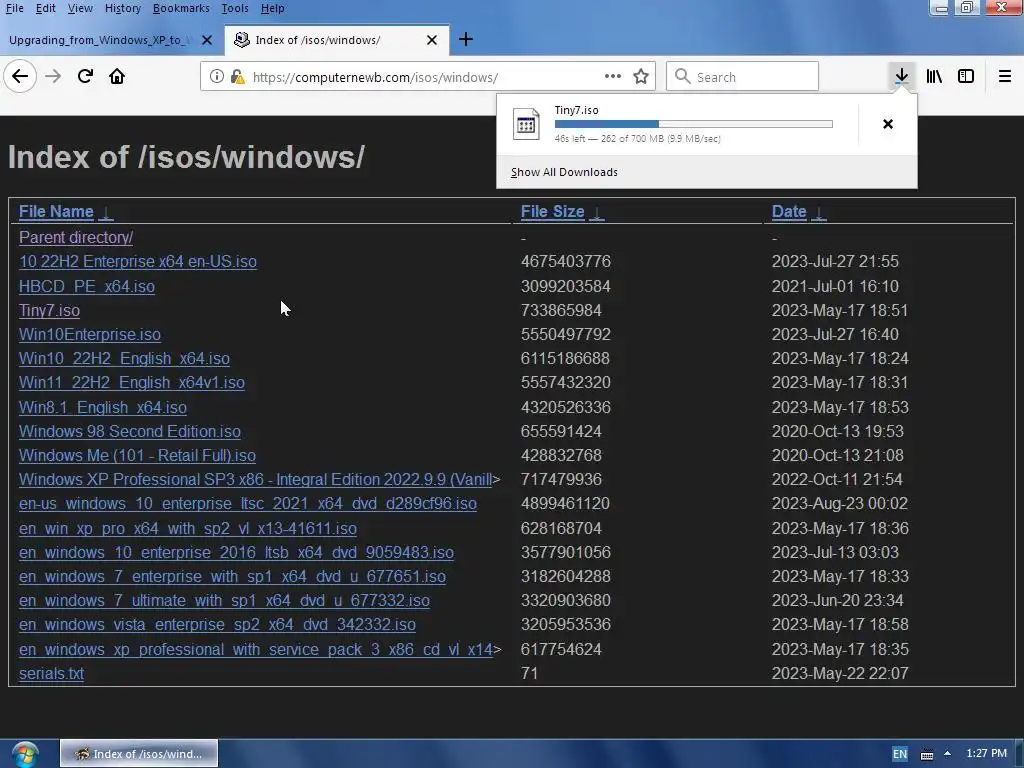Download Windows 98 Second Edition.iso
Screen dimensions: 1024x768
tap(130, 432)
